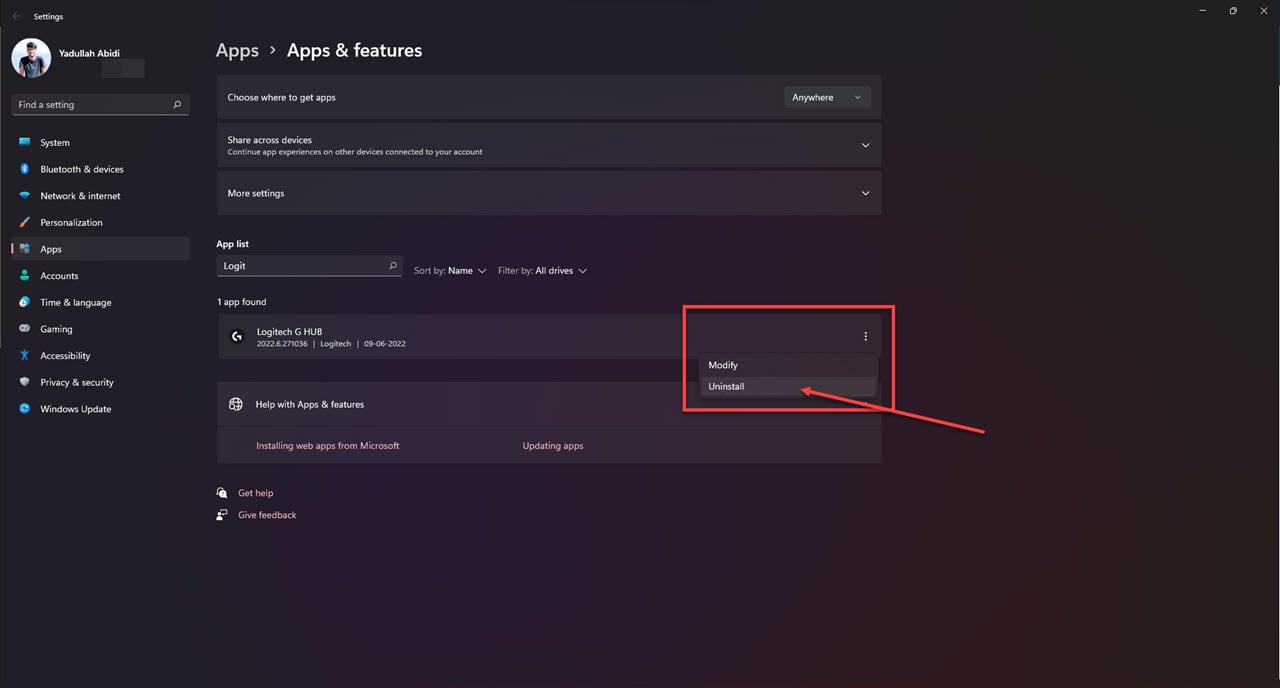Click the Get help link
The height and width of the screenshot is (688, 1280).
[x=255, y=493]
